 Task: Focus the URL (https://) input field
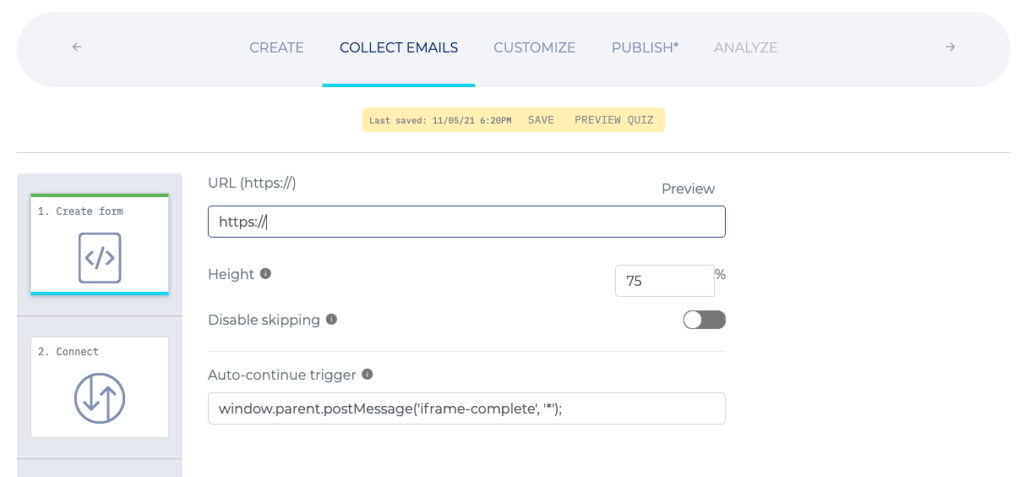[466, 222]
